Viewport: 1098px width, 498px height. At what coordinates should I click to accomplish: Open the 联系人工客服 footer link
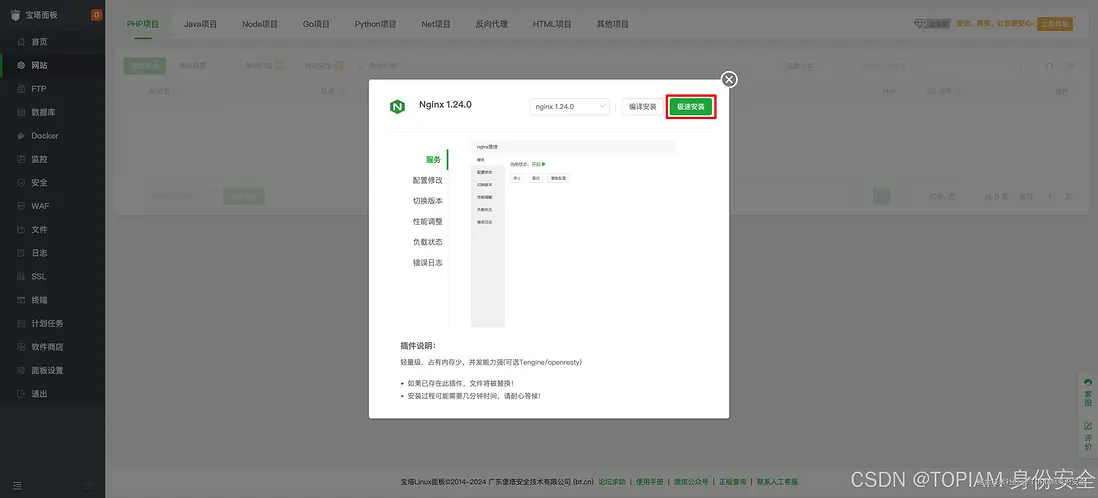[777, 482]
